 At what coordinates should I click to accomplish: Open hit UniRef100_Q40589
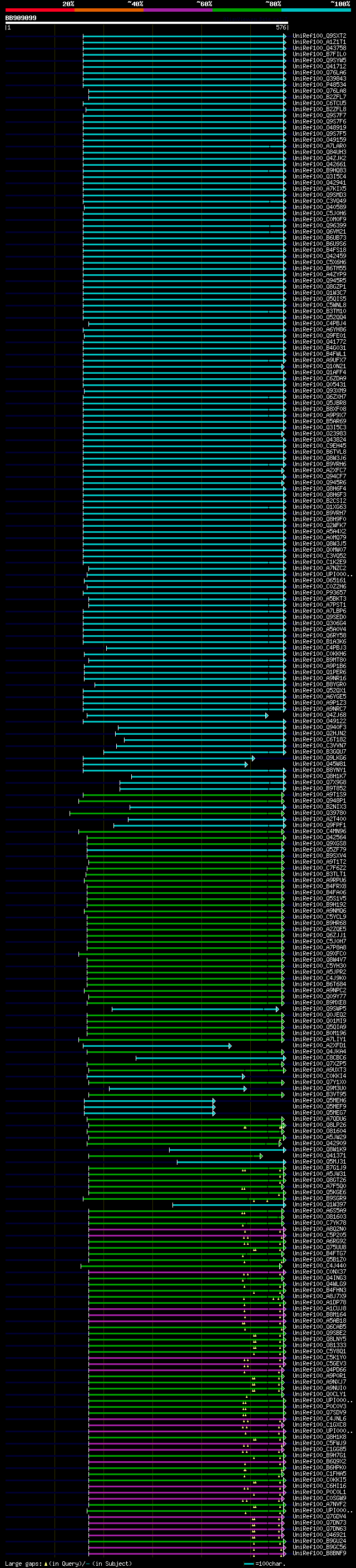point(319,207)
